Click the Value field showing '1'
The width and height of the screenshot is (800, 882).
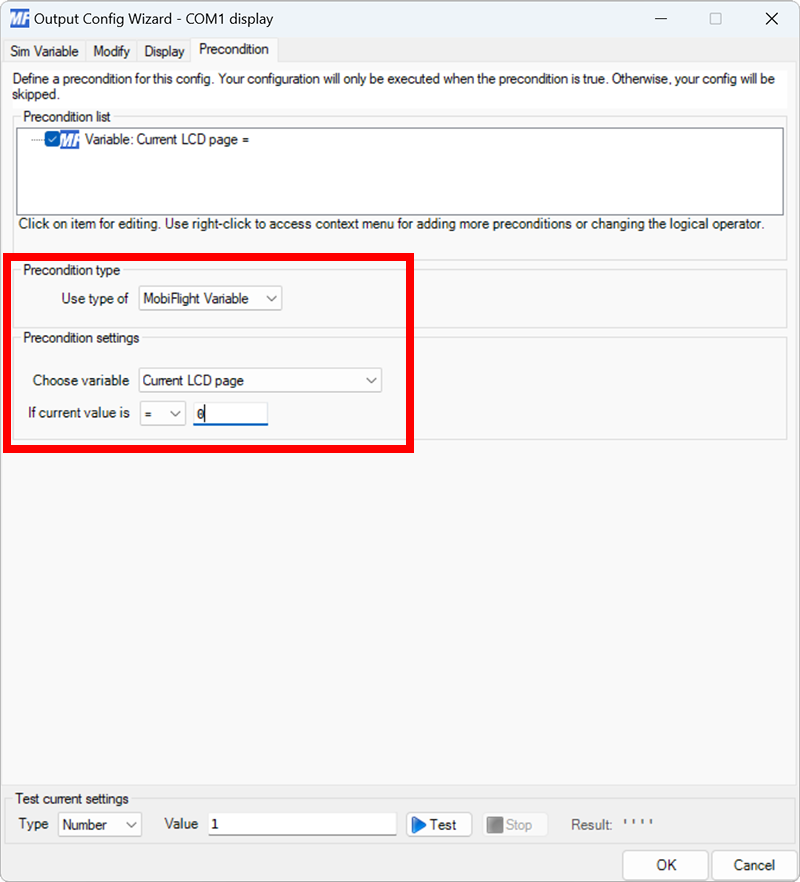pyautogui.click(x=300, y=823)
